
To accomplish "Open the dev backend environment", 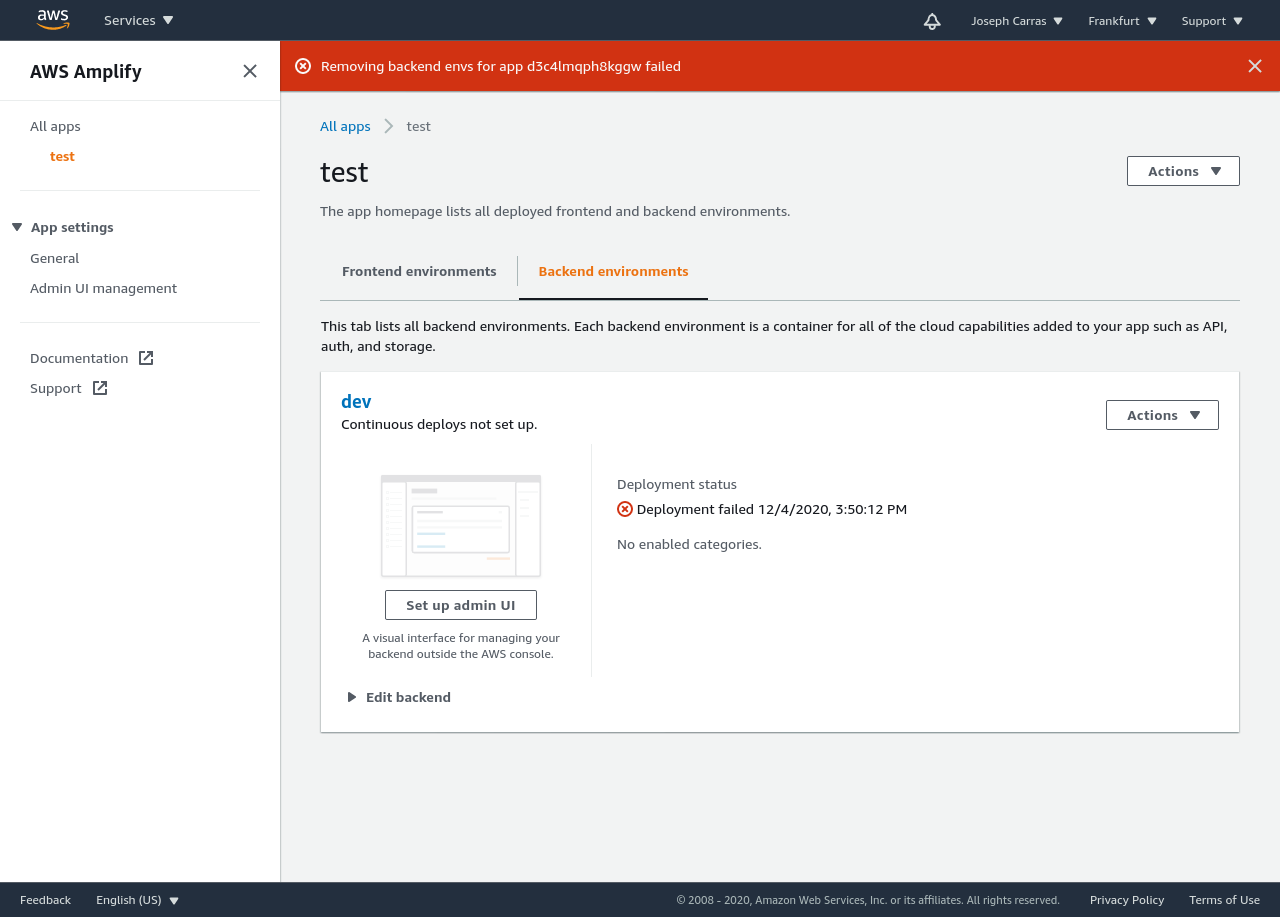I will pos(356,400).
